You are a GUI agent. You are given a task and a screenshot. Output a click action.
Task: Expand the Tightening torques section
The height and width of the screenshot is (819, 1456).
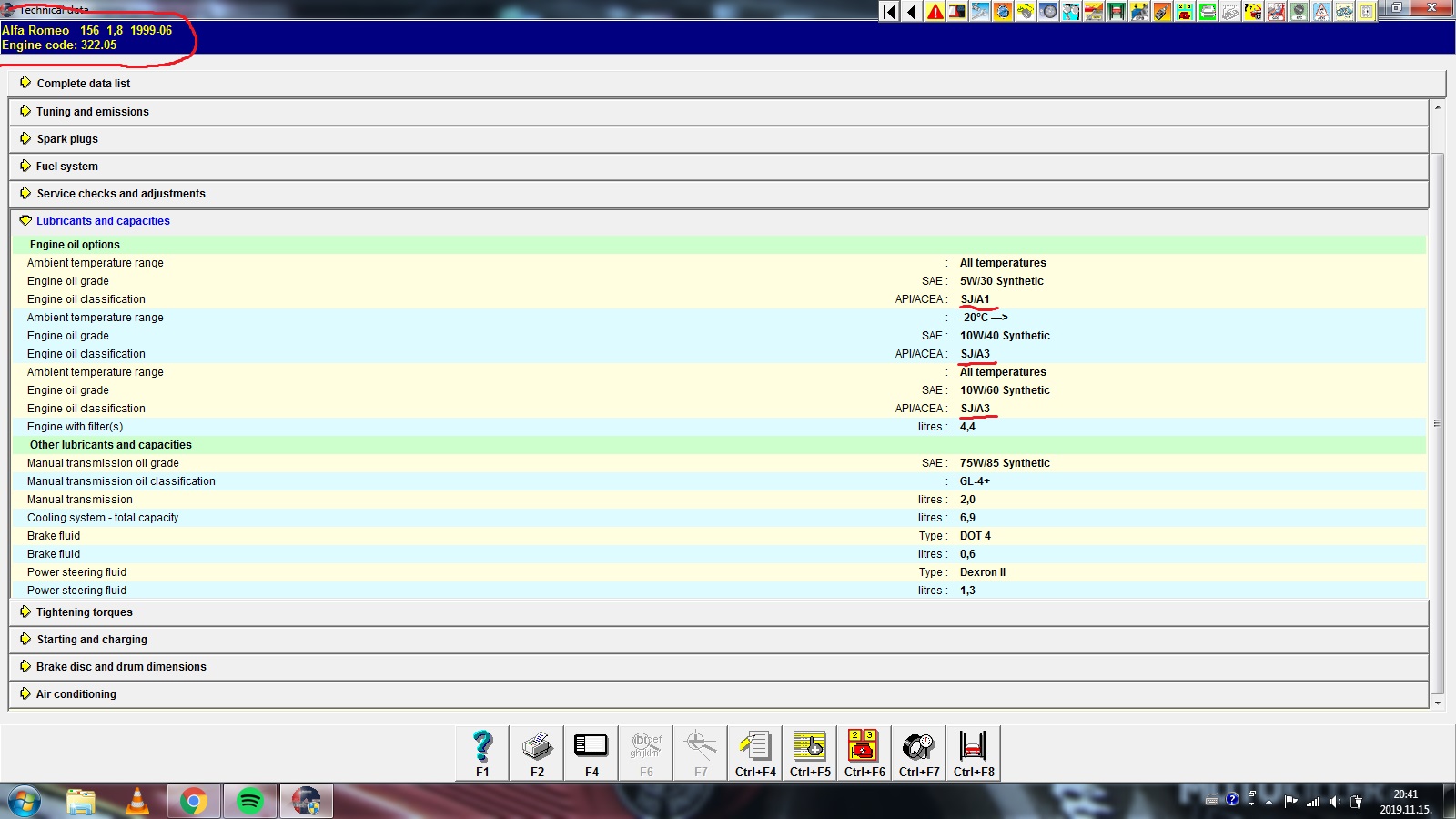[719, 612]
